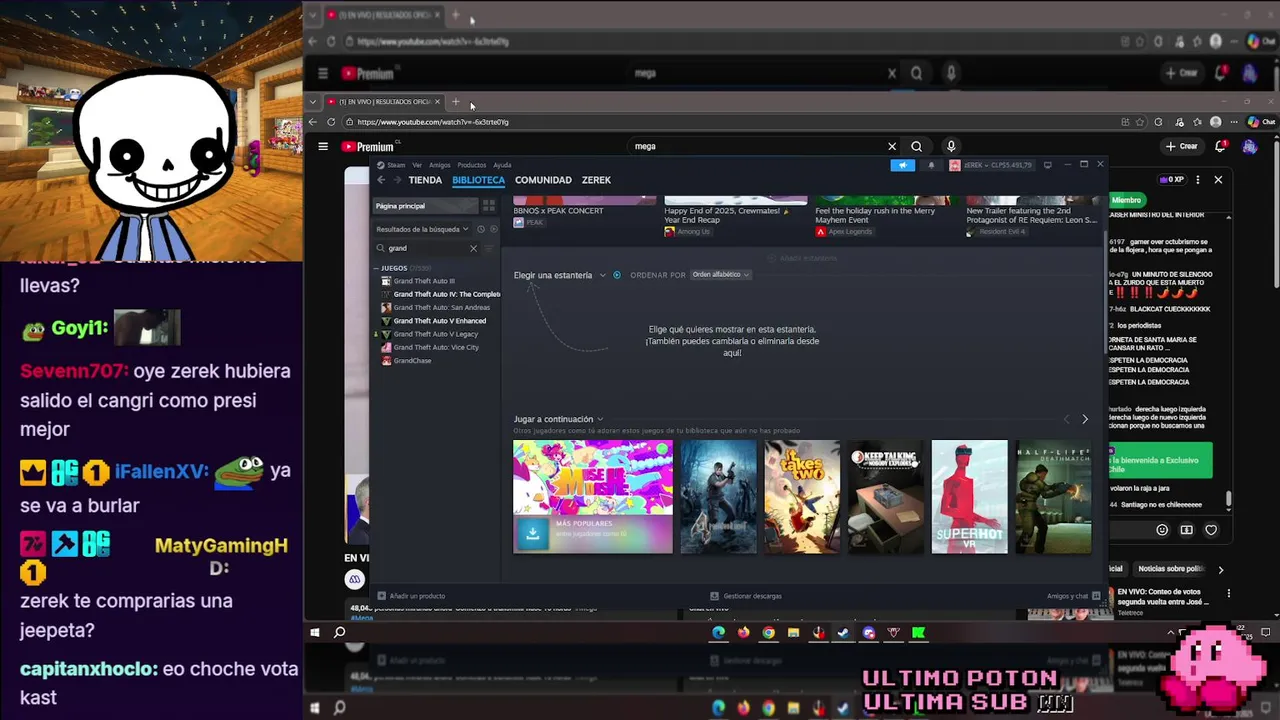Expand Jugar a continuación shelf menu
This screenshot has width=1280, height=720.
[558, 419]
